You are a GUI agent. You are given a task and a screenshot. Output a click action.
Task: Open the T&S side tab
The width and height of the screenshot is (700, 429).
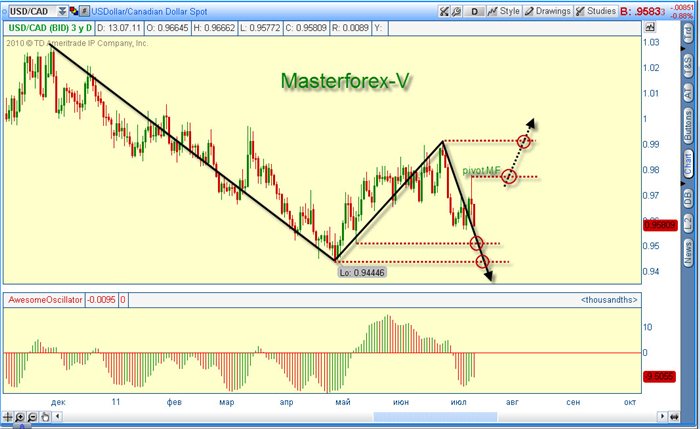(688, 66)
